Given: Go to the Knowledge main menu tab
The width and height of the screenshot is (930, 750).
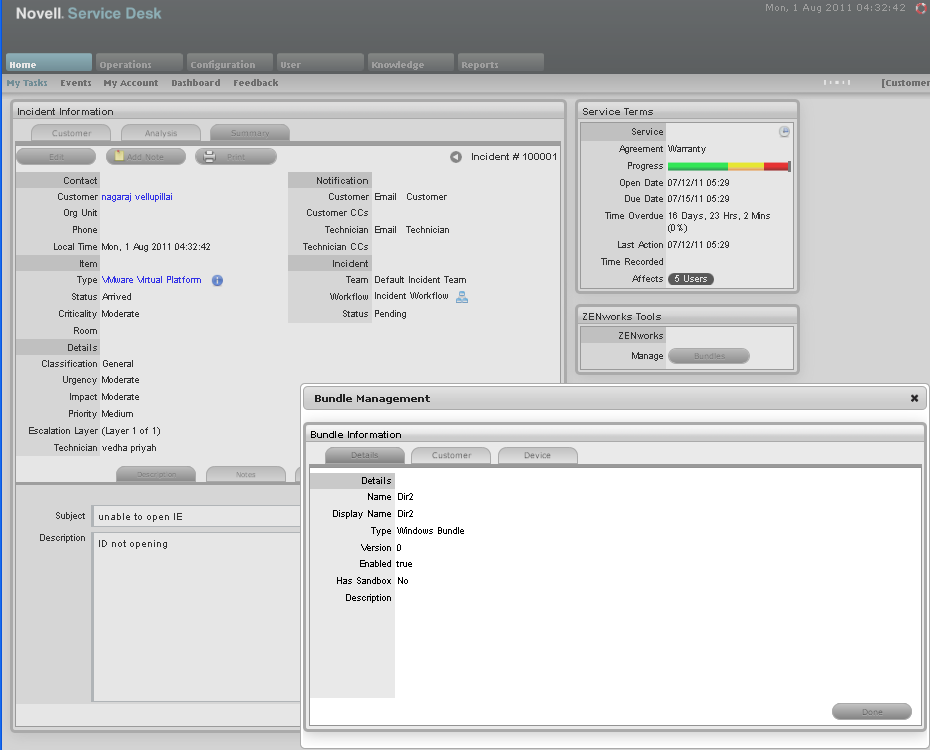Looking at the screenshot, I should point(410,64).
